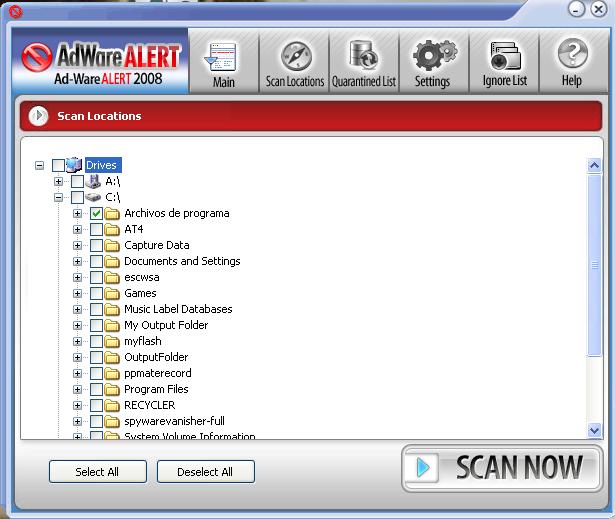Expand the A:\ drive node
Image resolution: width=615 pixels, height=519 pixels.
pos(58,181)
